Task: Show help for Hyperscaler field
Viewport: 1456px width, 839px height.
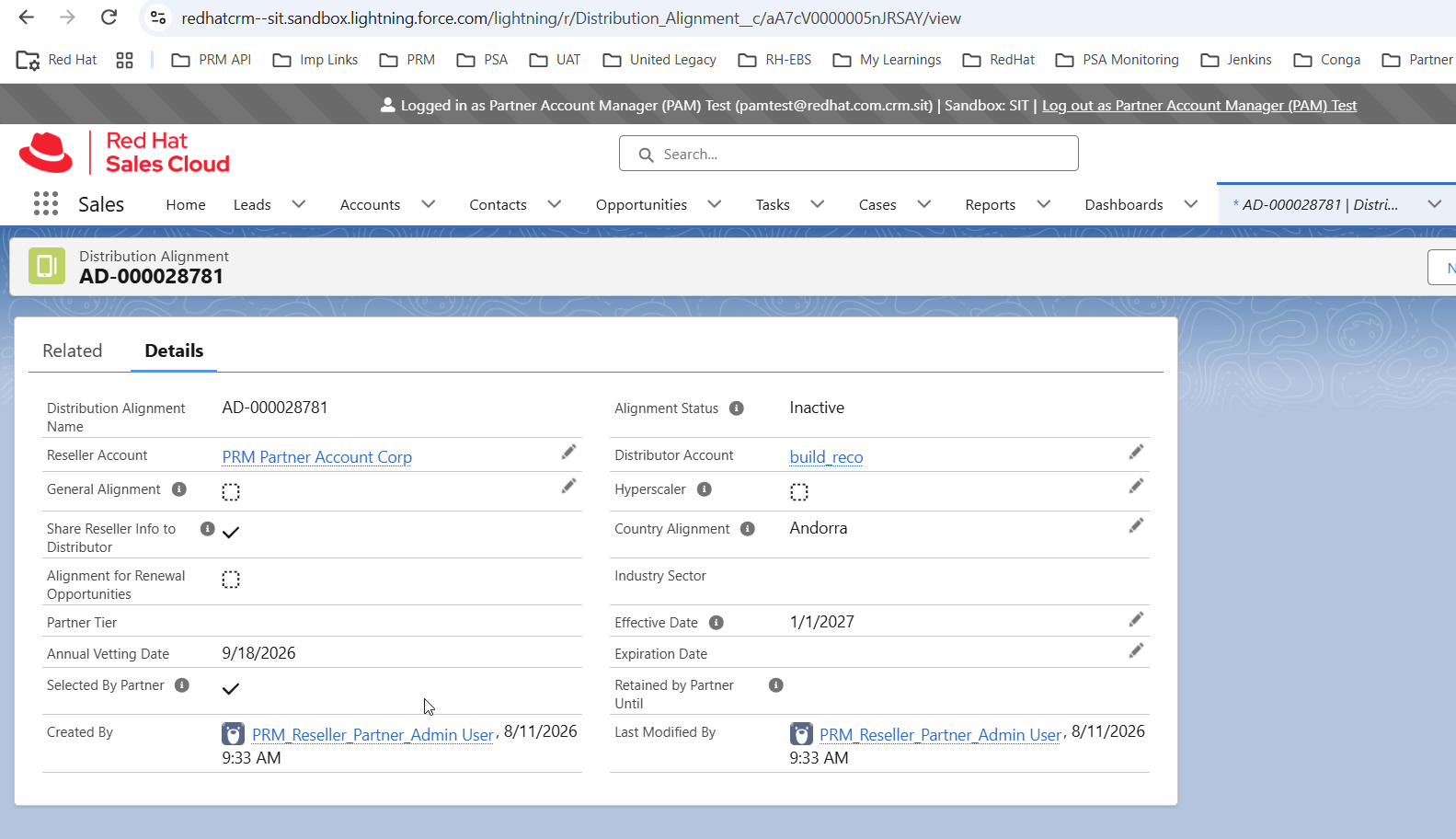Action: (705, 489)
